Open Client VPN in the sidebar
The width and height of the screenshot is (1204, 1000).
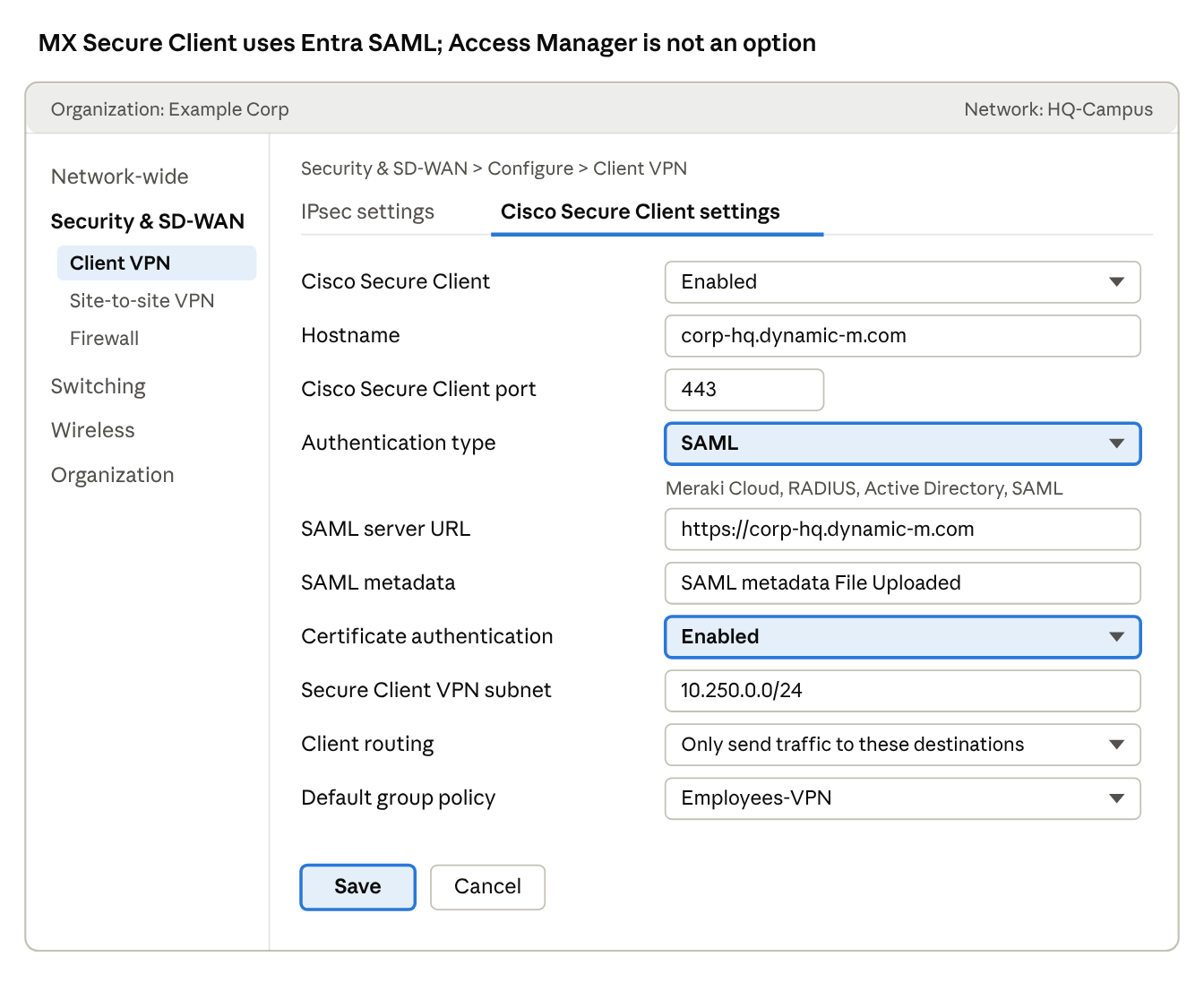click(156, 263)
